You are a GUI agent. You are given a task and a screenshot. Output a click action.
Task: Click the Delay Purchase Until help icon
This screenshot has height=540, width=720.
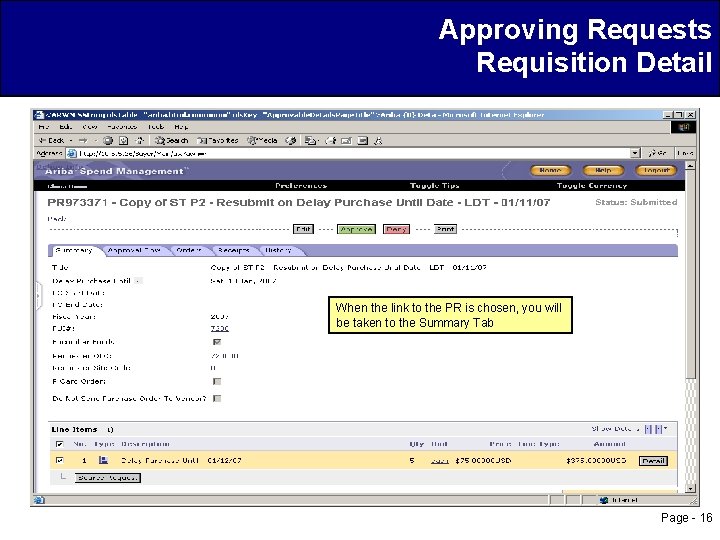pos(138,281)
